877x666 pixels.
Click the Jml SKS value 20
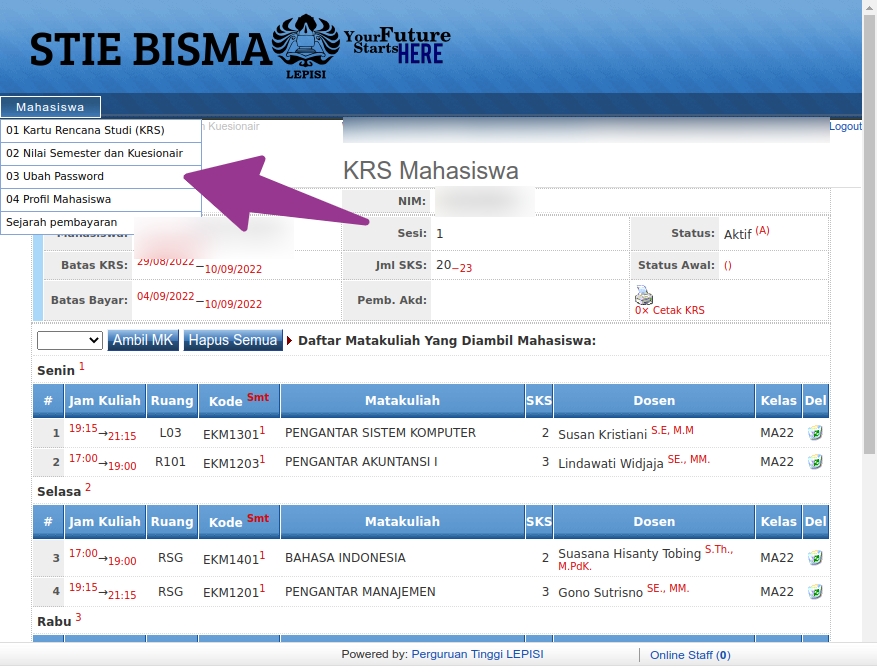pyautogui.click(x=444, y=265)
